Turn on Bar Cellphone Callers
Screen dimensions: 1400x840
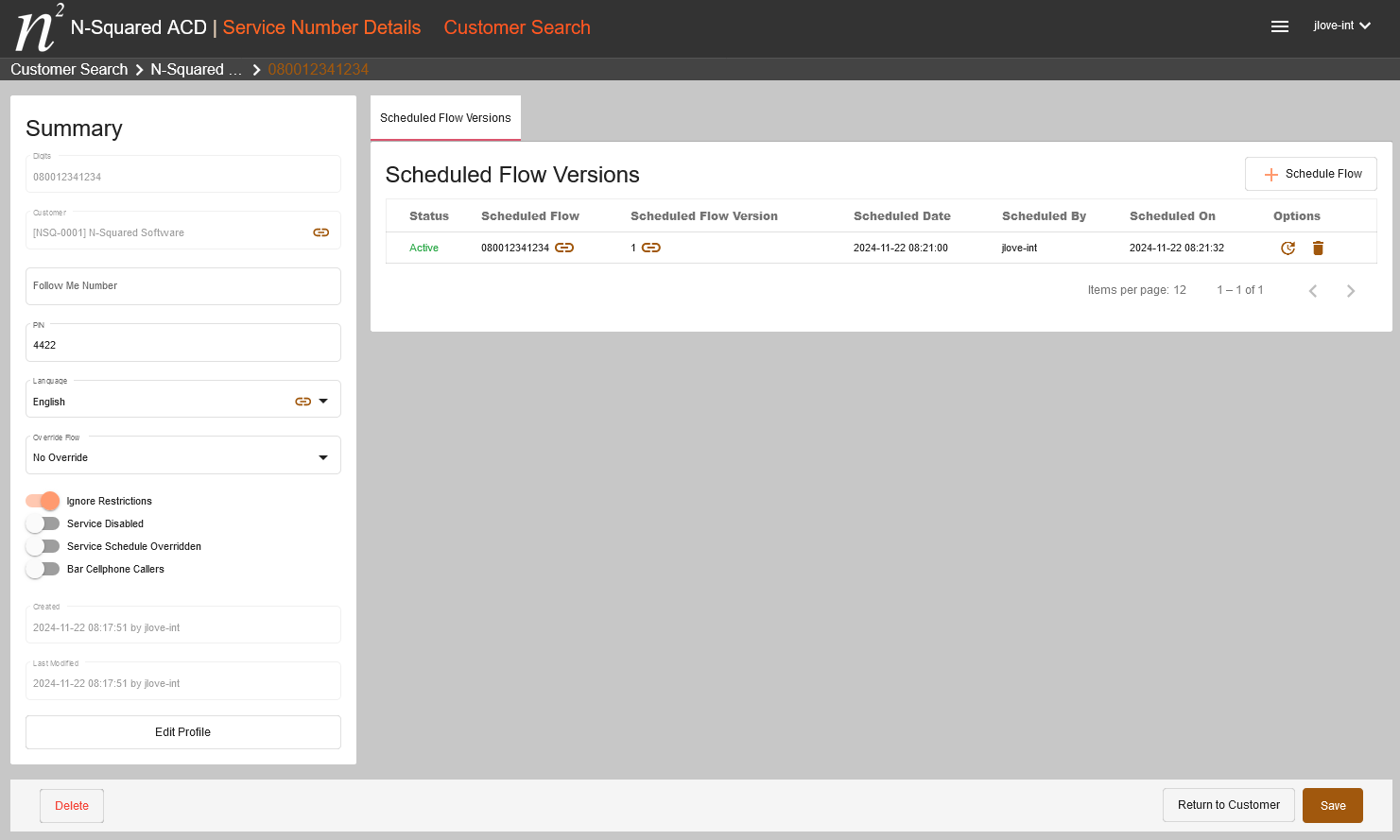point(43,569)
